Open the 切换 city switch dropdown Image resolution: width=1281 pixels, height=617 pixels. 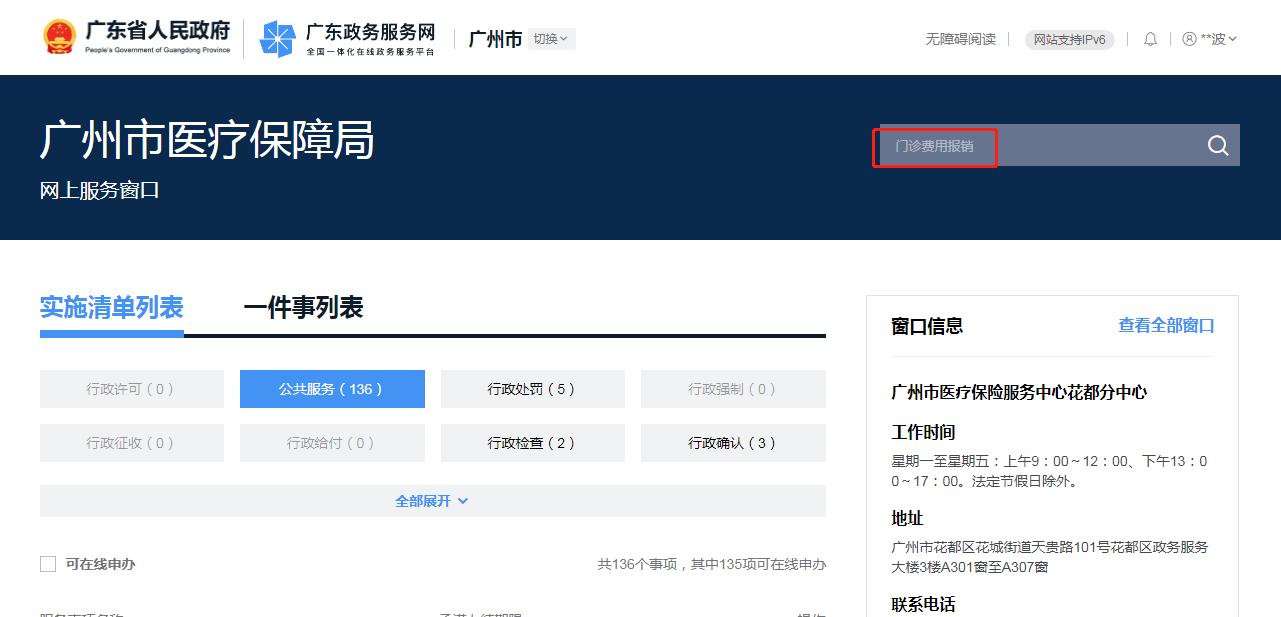(x=551, y=39)
